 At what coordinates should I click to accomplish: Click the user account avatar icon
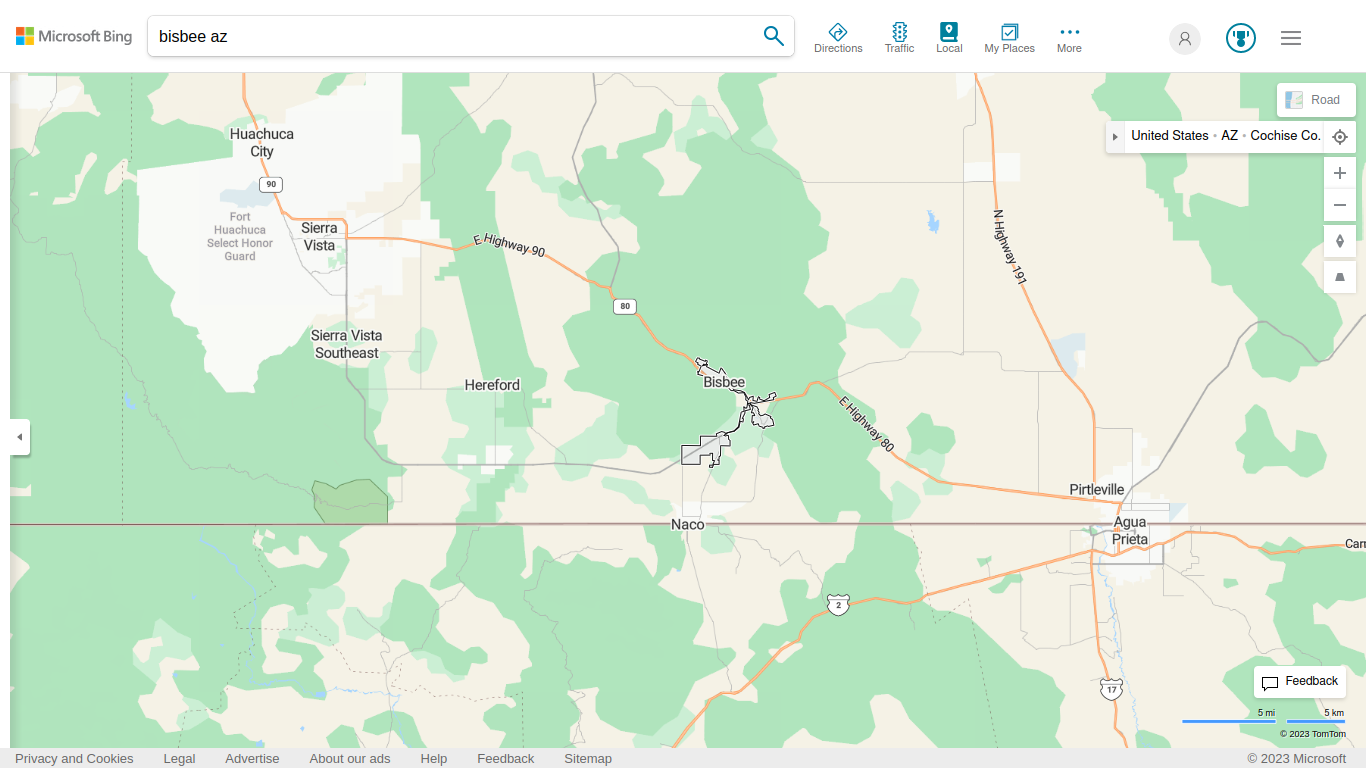tap(1185, 38)
